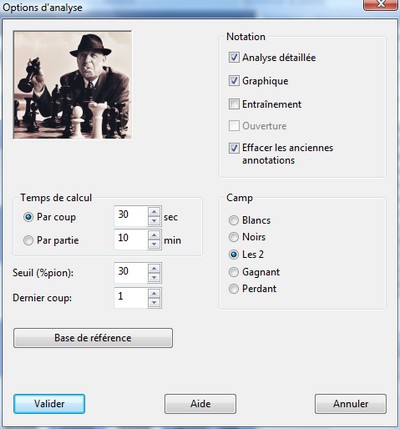
Task: Select the Par partie radio button
Action: (28, 240)
